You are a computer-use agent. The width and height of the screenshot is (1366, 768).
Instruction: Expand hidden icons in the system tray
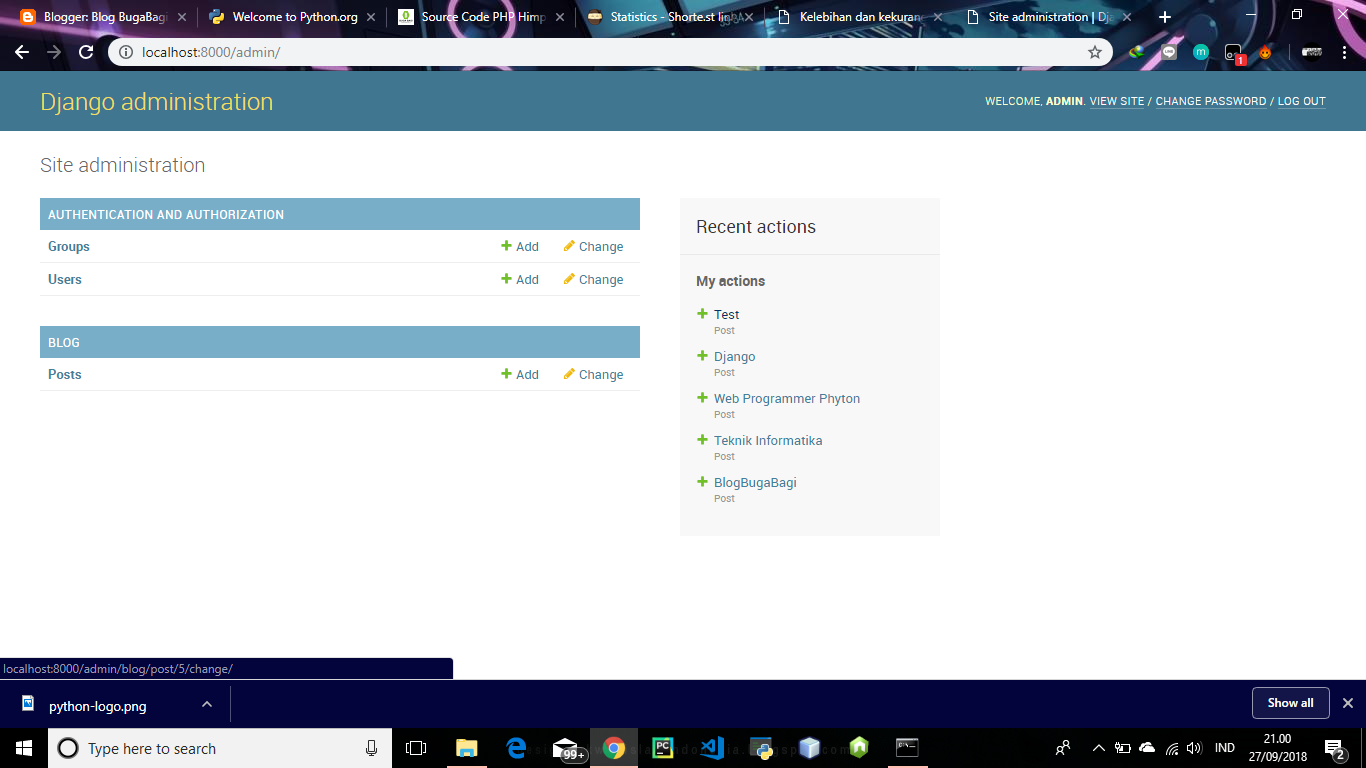click(1098, 748)
